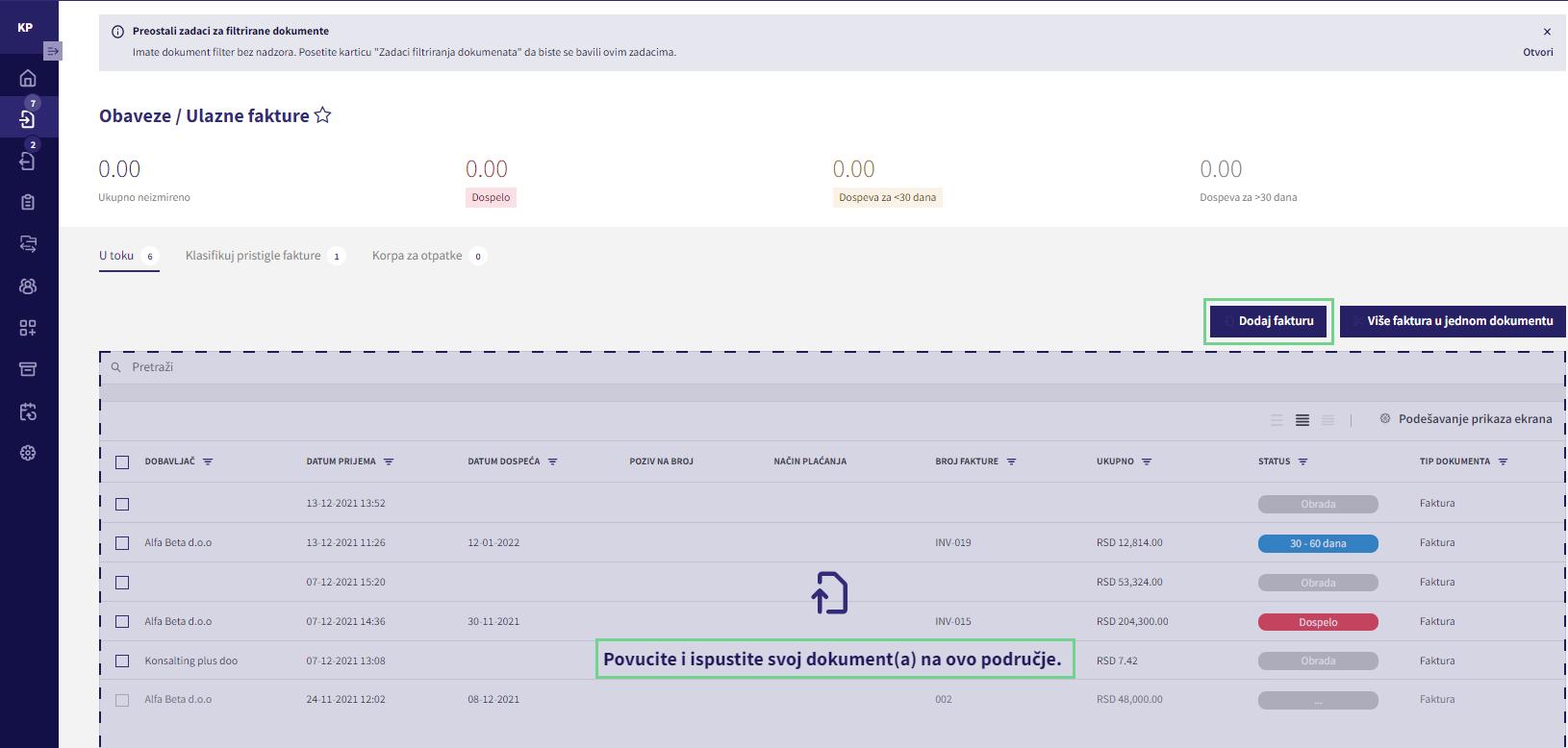1568x748 pixels.
Task: Click the red Dospelo status badge
Action: (1318, 622)
